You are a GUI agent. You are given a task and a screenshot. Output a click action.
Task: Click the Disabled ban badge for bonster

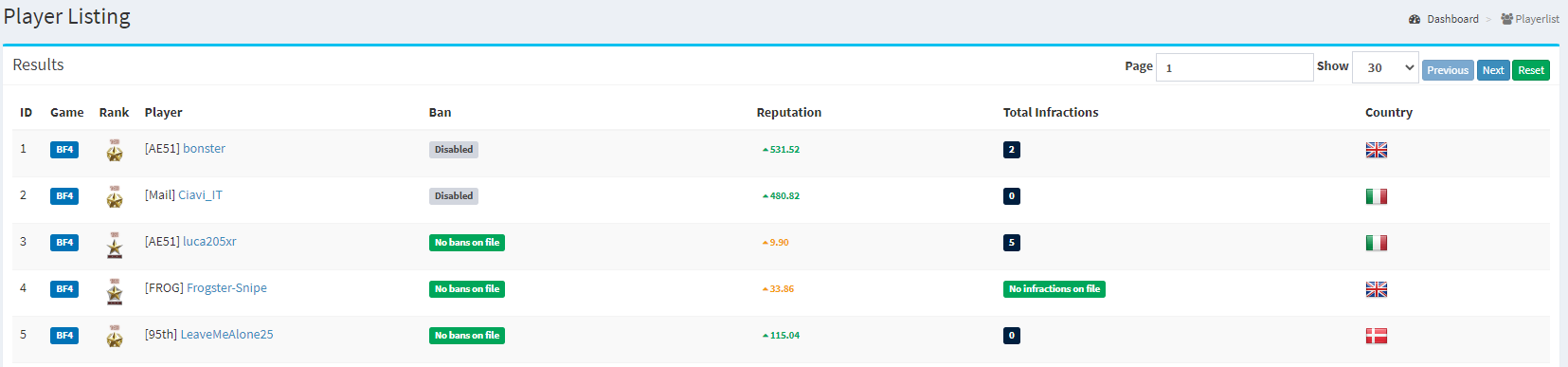click(454, 150)
